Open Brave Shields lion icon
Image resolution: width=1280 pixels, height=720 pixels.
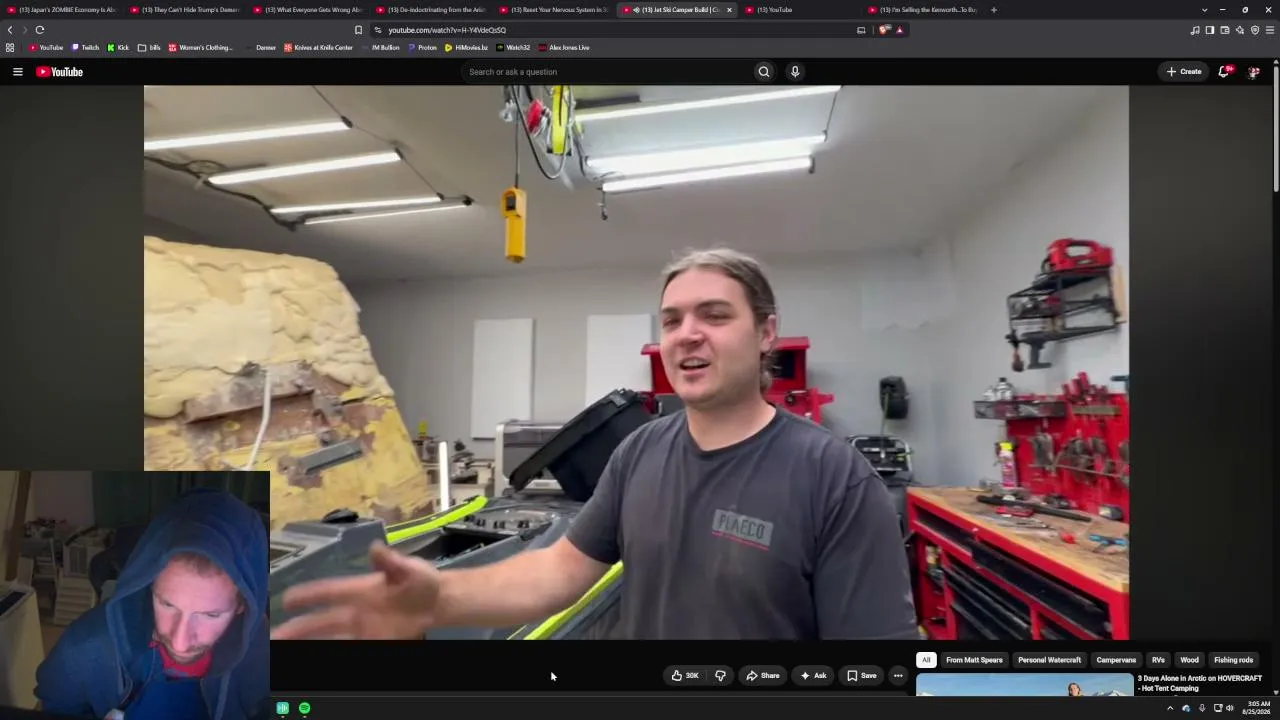tap(885, 30)
